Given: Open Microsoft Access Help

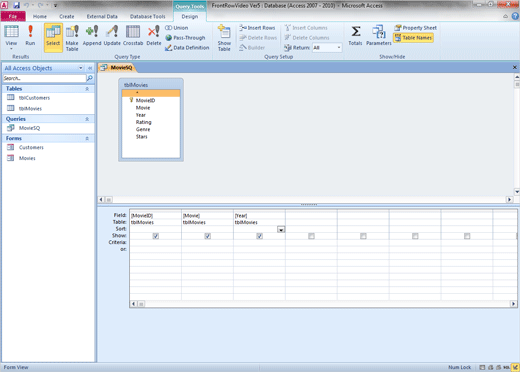Looking at the screenshot, I should point(515,16).
